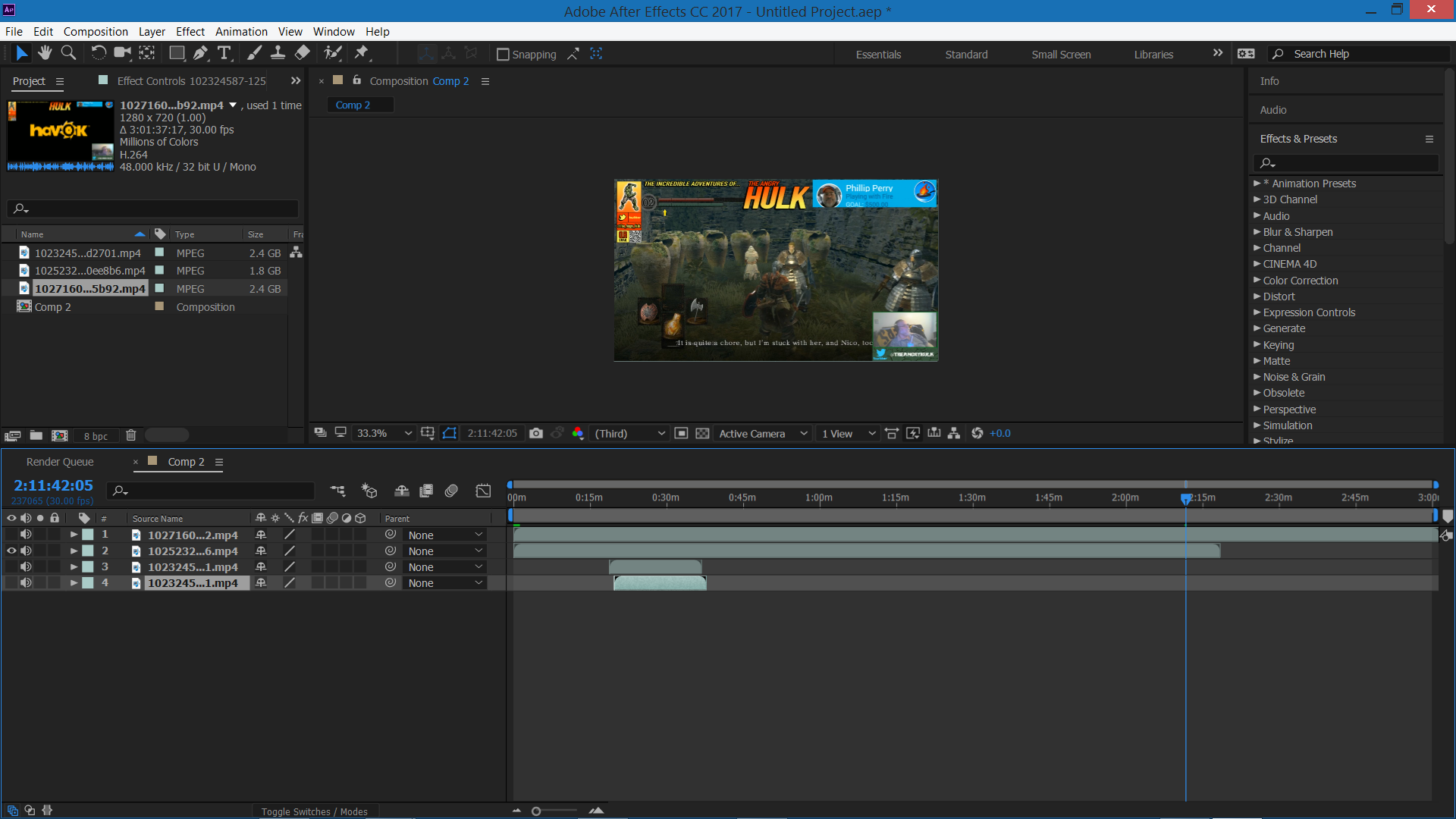The width and height of the screenshot is (1456, 819).
Task: Toggle the shy layers hide switch
Action: pyautogui.click(x=402, y=491)
